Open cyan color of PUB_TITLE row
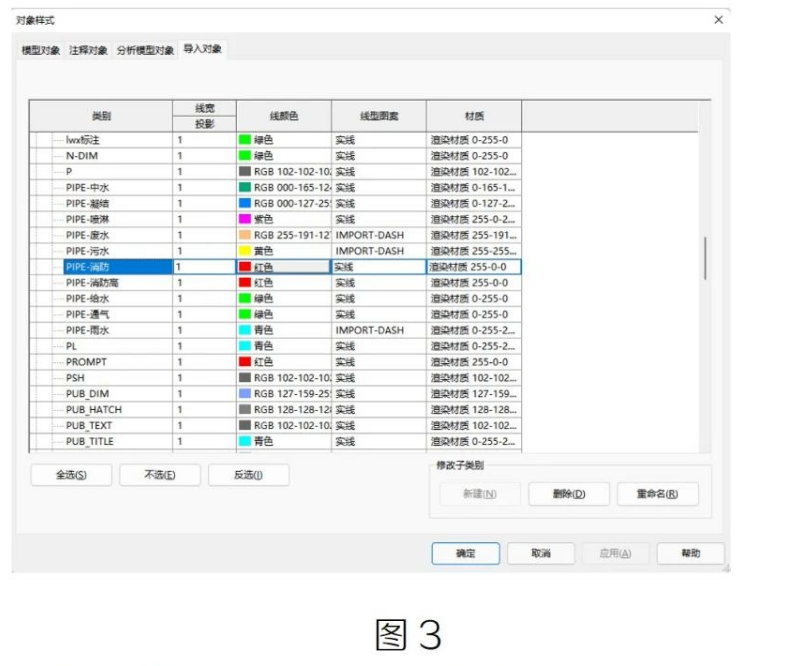 284,441
